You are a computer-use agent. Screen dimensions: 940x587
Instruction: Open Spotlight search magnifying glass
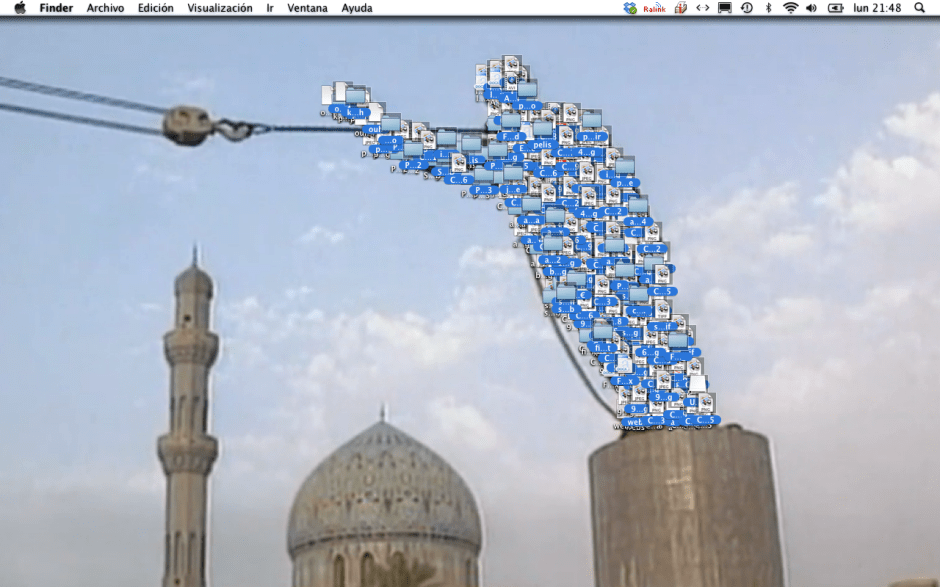919,8
